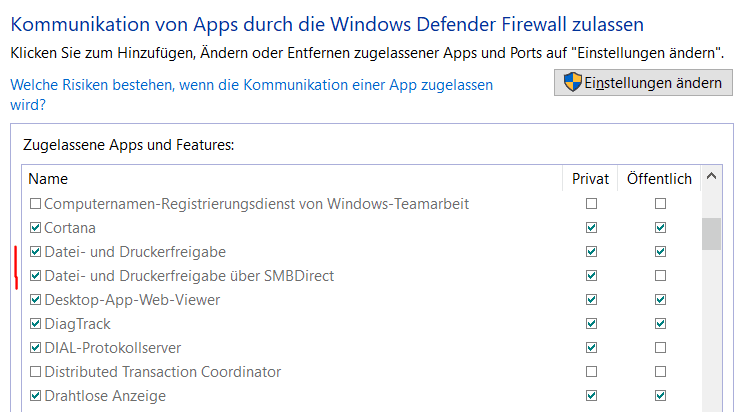
Task: Toggle the Cortana app checkbox
Action: 36,228
